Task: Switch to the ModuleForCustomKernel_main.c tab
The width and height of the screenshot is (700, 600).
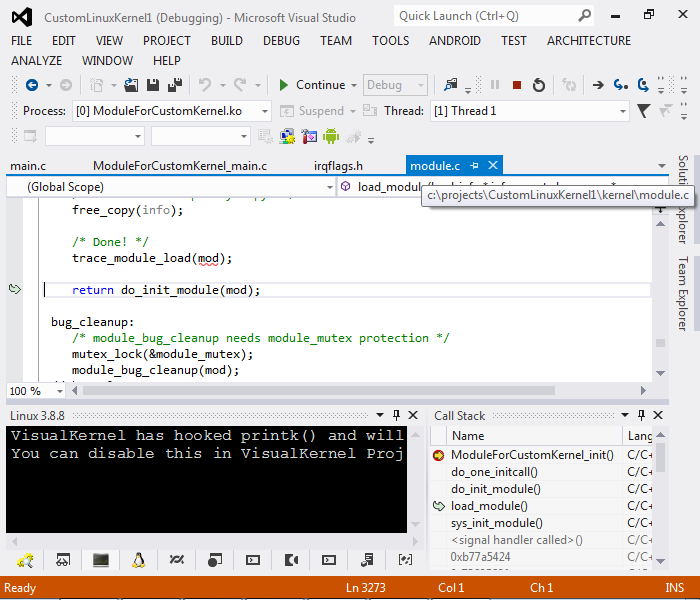Action: (180, 166)
